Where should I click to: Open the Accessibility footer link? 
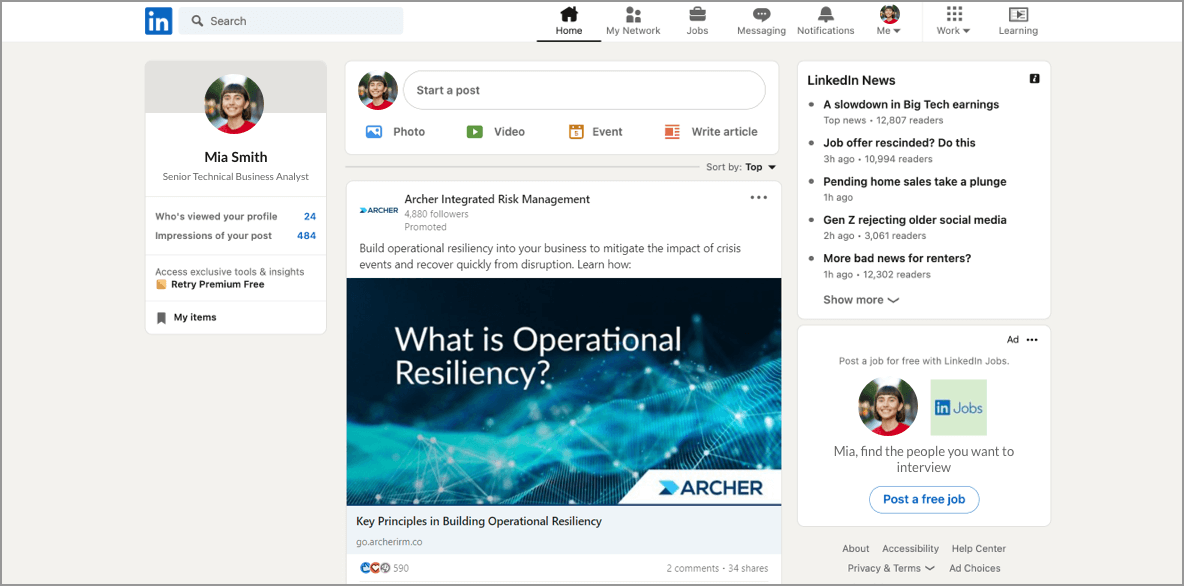(911, 549)
